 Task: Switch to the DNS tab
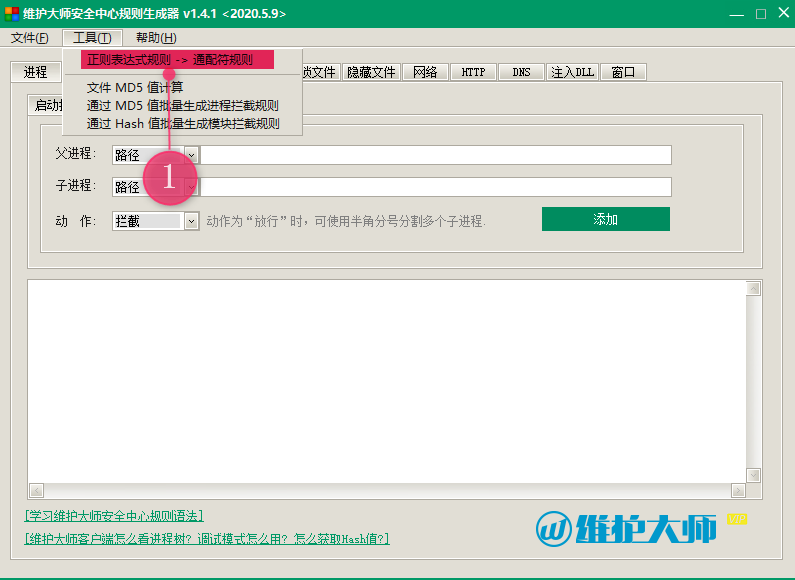tap(521, 72)
